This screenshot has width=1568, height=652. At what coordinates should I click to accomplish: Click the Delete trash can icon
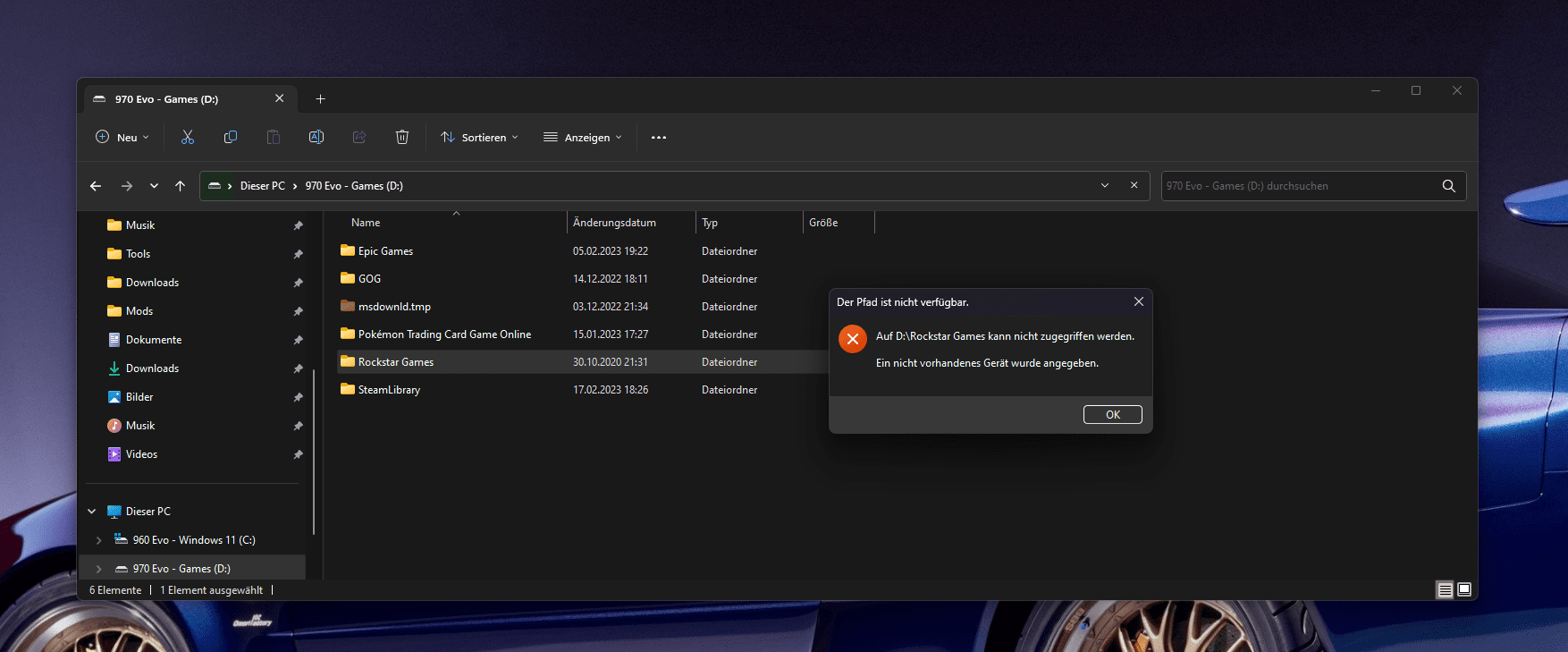[402, 137]
